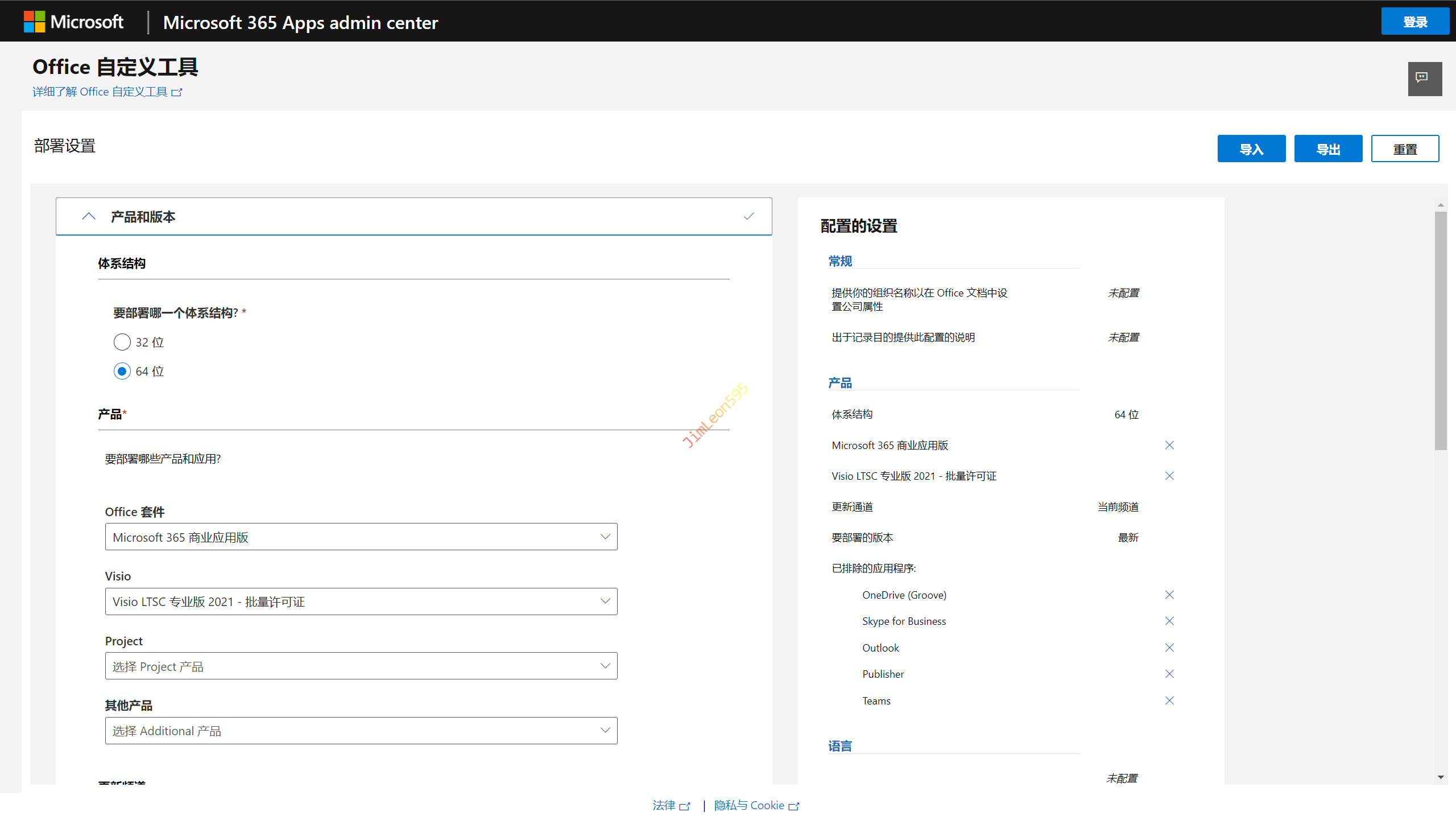
Task: Click the feedback chat icon
Action: [1424, 78]
